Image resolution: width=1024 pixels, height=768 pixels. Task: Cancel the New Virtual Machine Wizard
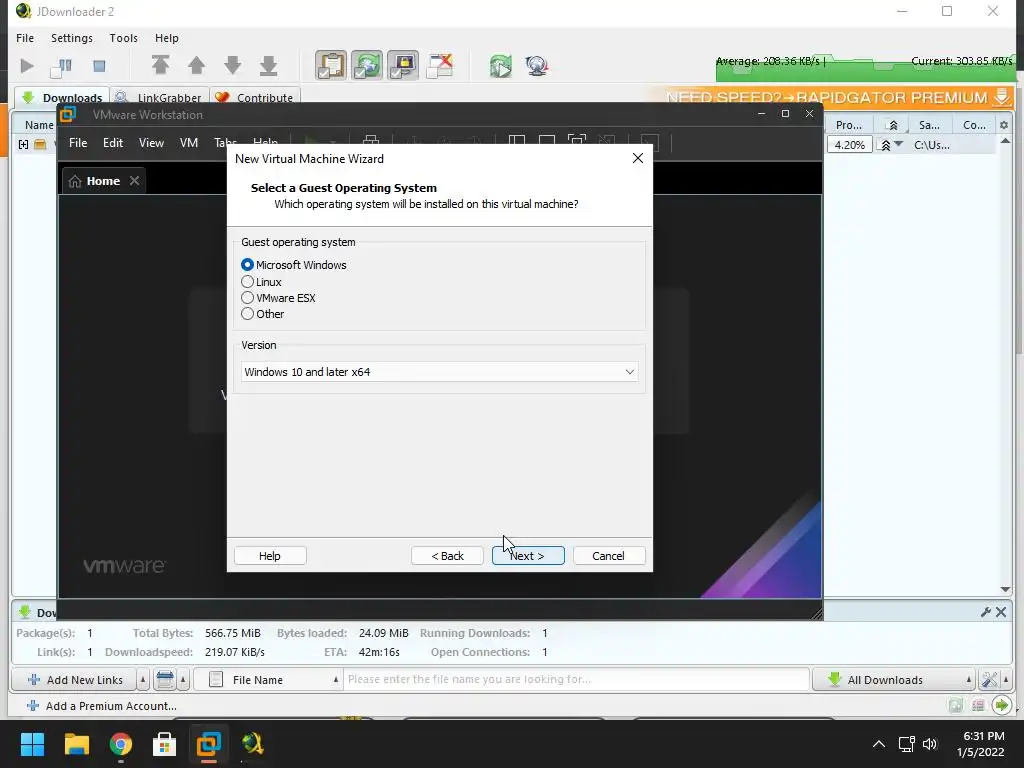coord(609,556)
